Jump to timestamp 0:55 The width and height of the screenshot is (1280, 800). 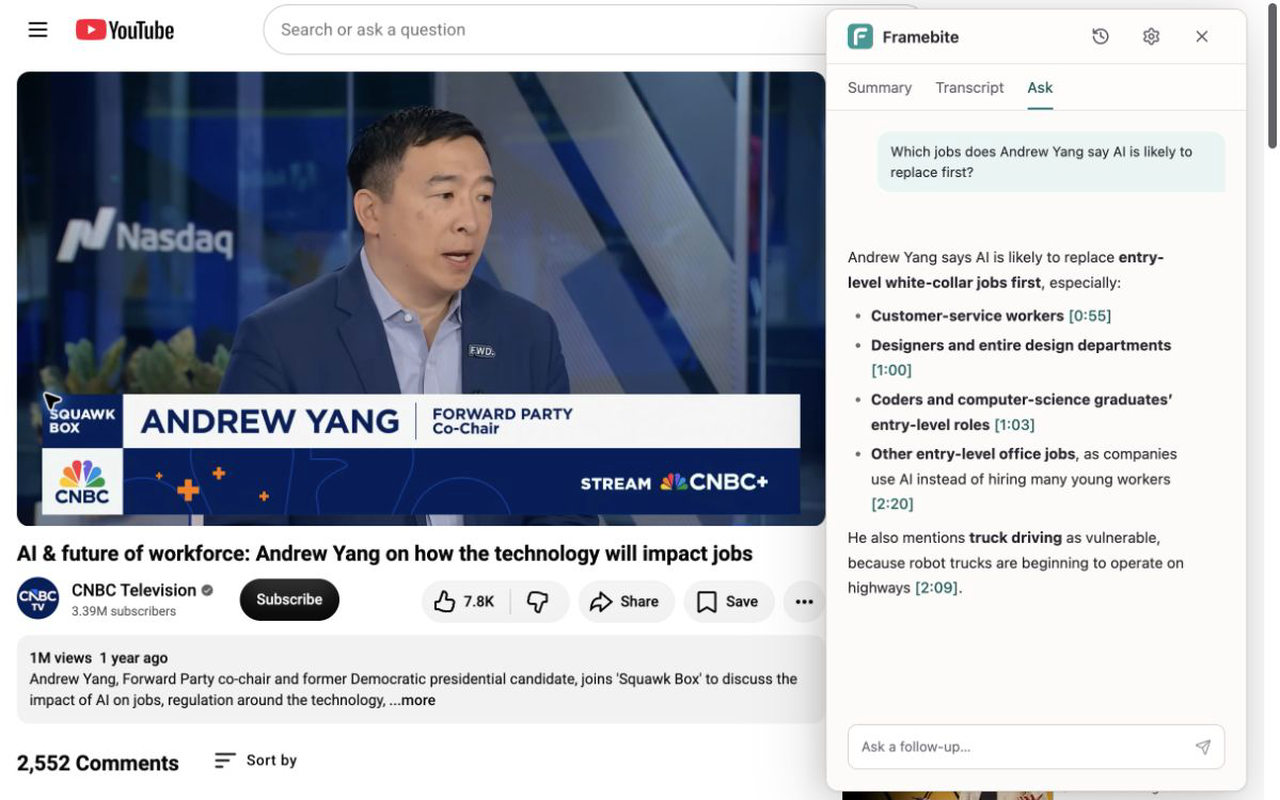(1090, 316)
